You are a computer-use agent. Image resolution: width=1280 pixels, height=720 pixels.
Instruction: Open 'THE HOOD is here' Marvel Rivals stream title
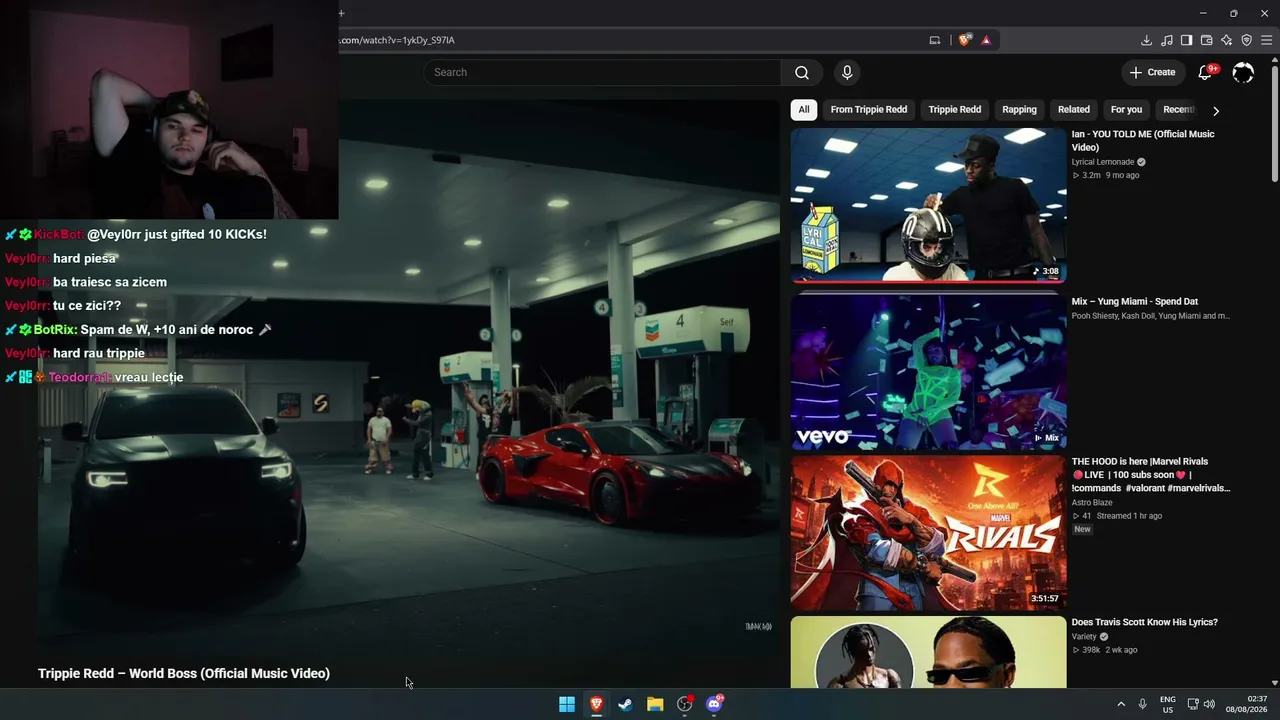click(1151, 475)
